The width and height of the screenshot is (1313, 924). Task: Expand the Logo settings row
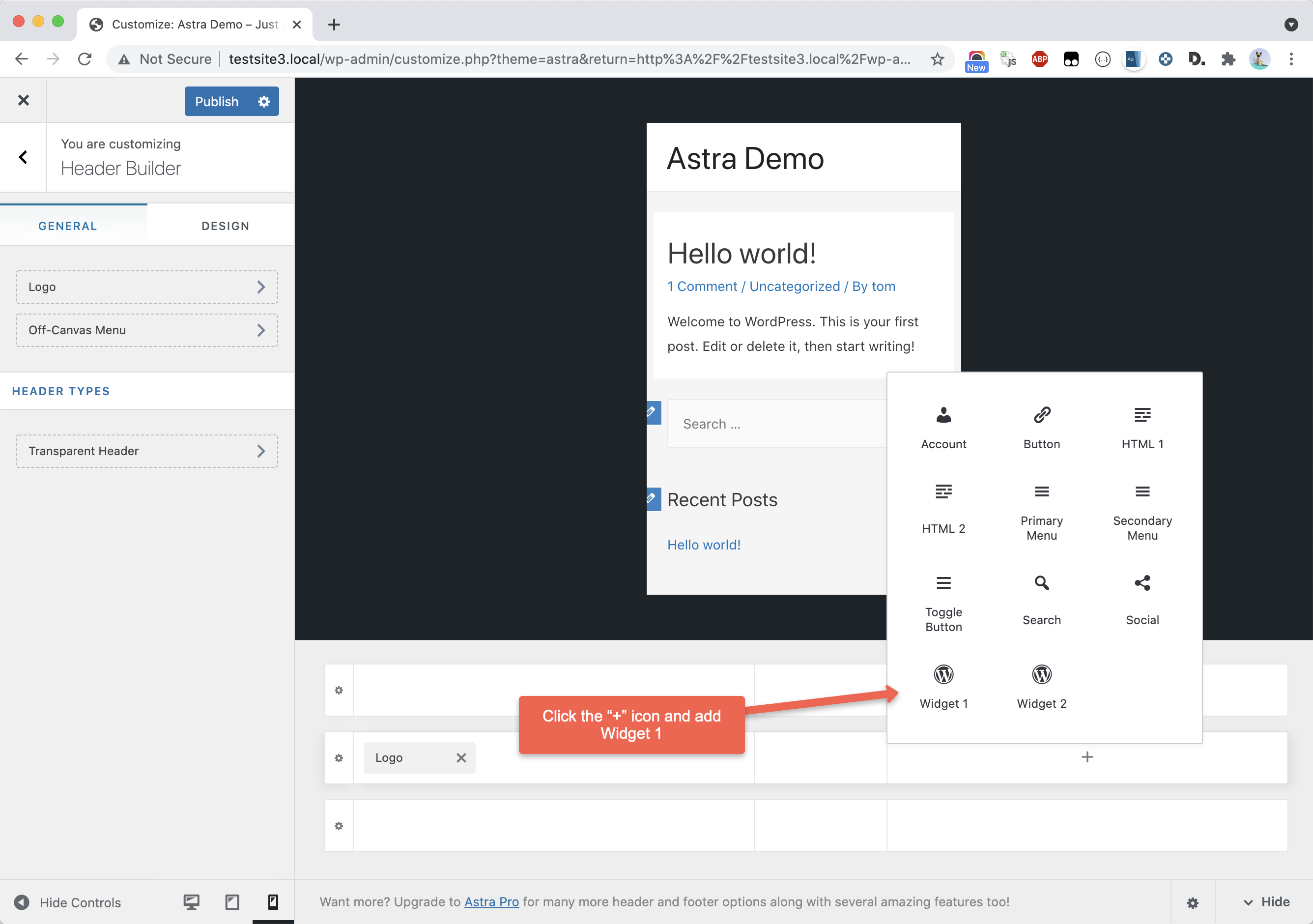tap(147, 287)
